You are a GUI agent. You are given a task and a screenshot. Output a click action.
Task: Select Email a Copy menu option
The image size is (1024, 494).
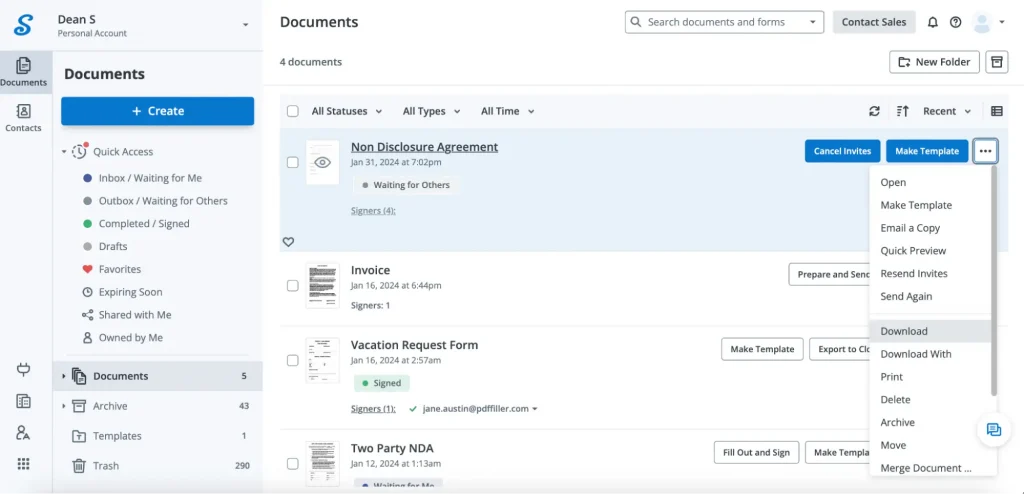coord(910,228)
